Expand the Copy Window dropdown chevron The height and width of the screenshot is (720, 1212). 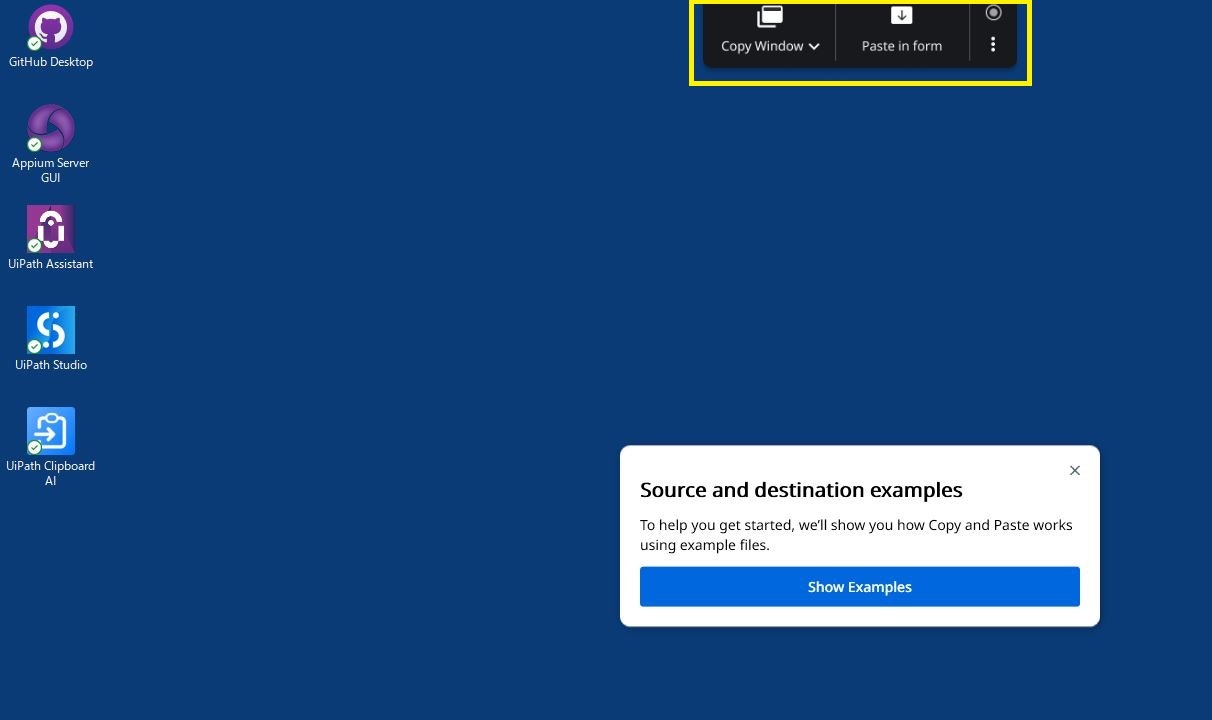coord(814,46)
